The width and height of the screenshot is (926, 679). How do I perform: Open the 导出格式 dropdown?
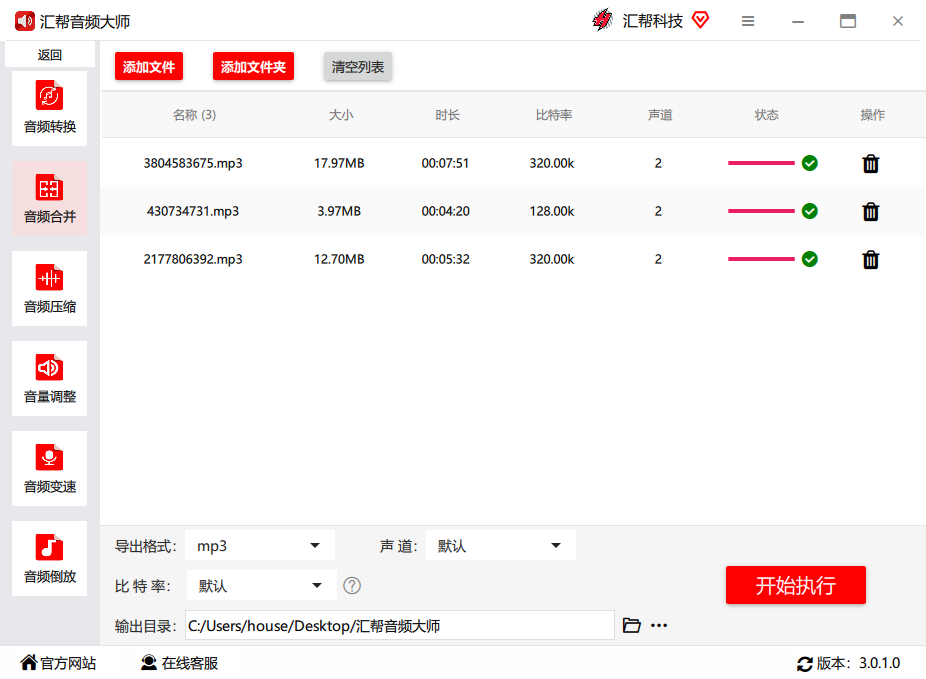click(x=259, y=545)
